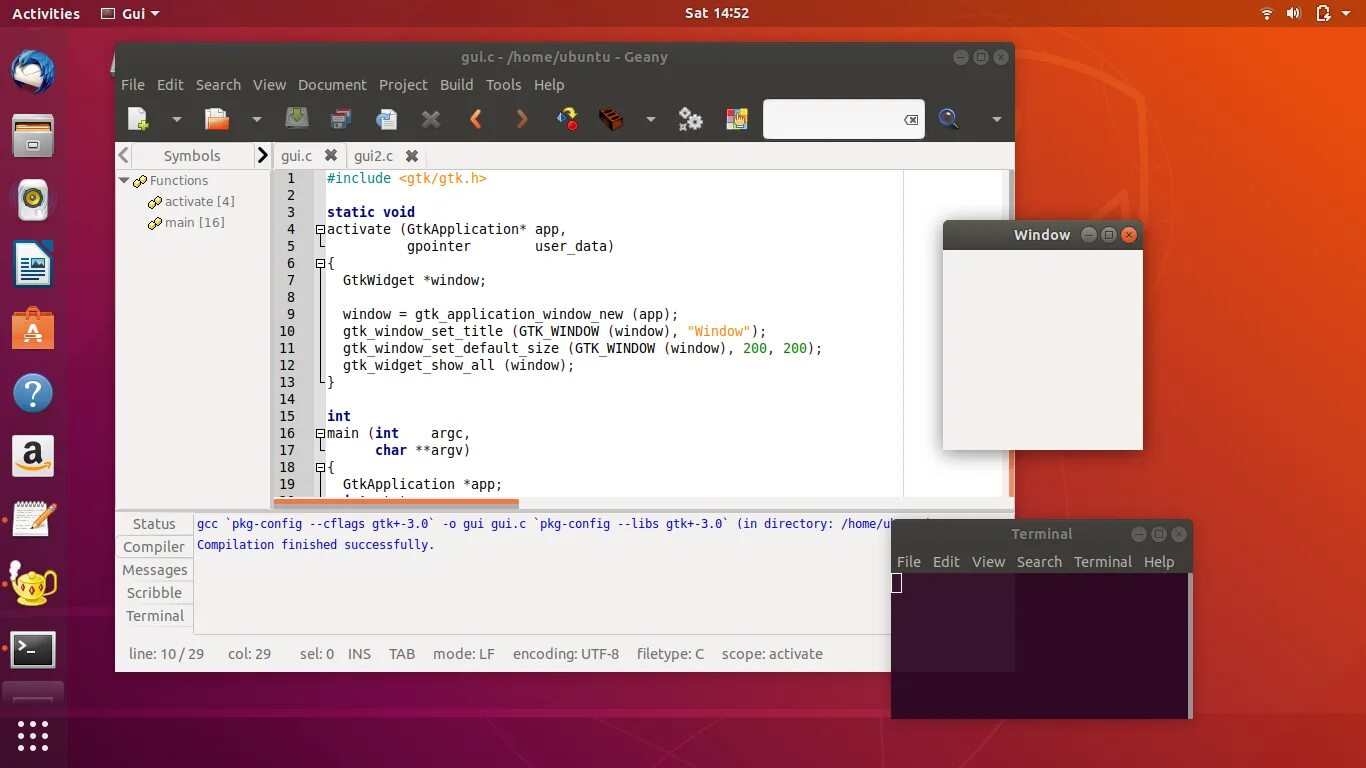Click the 'Compilation finished successfully.' message
The width and height of the screenshot is (1366, 768).
[316, 545]
